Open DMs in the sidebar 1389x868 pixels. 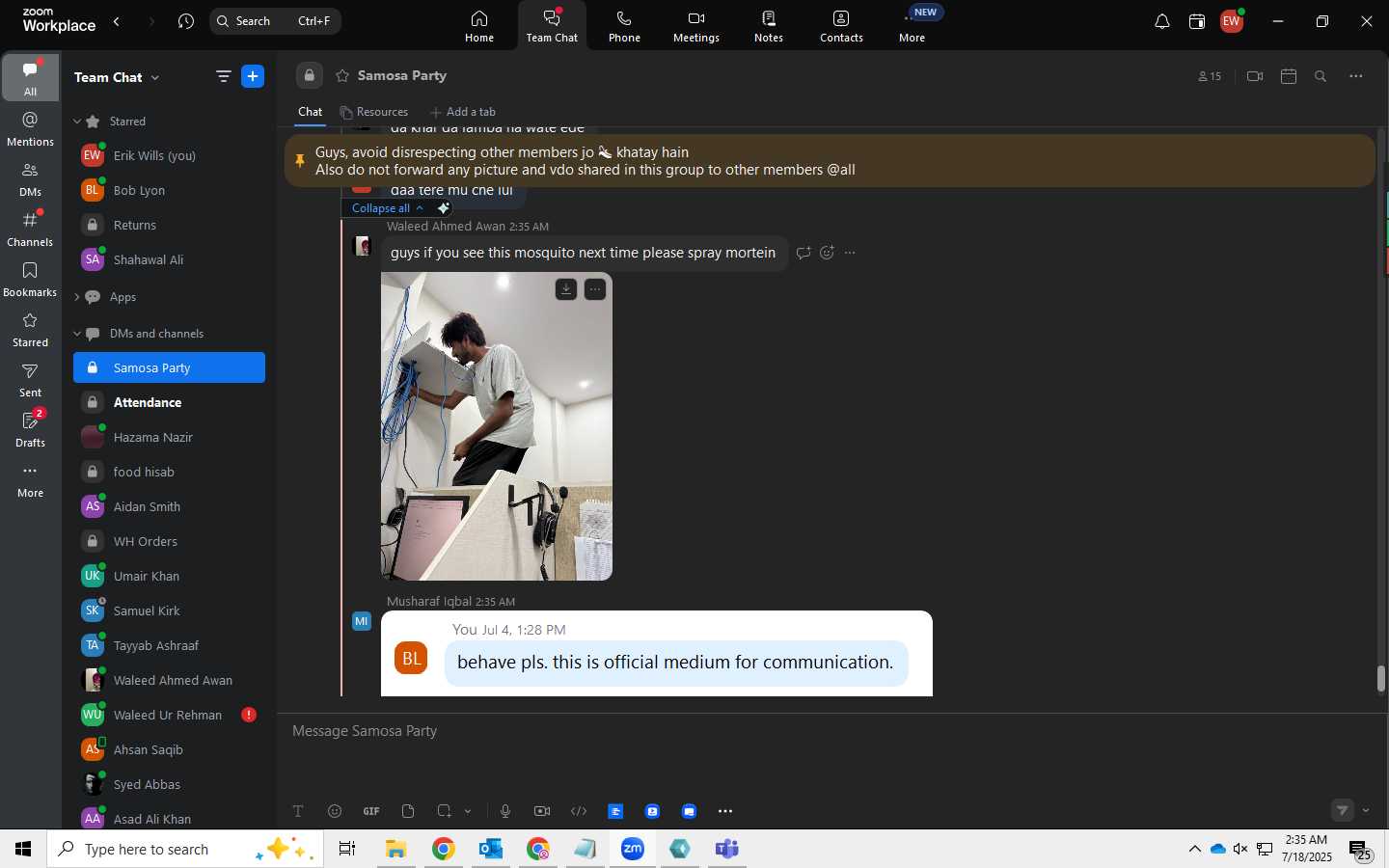click(x=31, y=178)
